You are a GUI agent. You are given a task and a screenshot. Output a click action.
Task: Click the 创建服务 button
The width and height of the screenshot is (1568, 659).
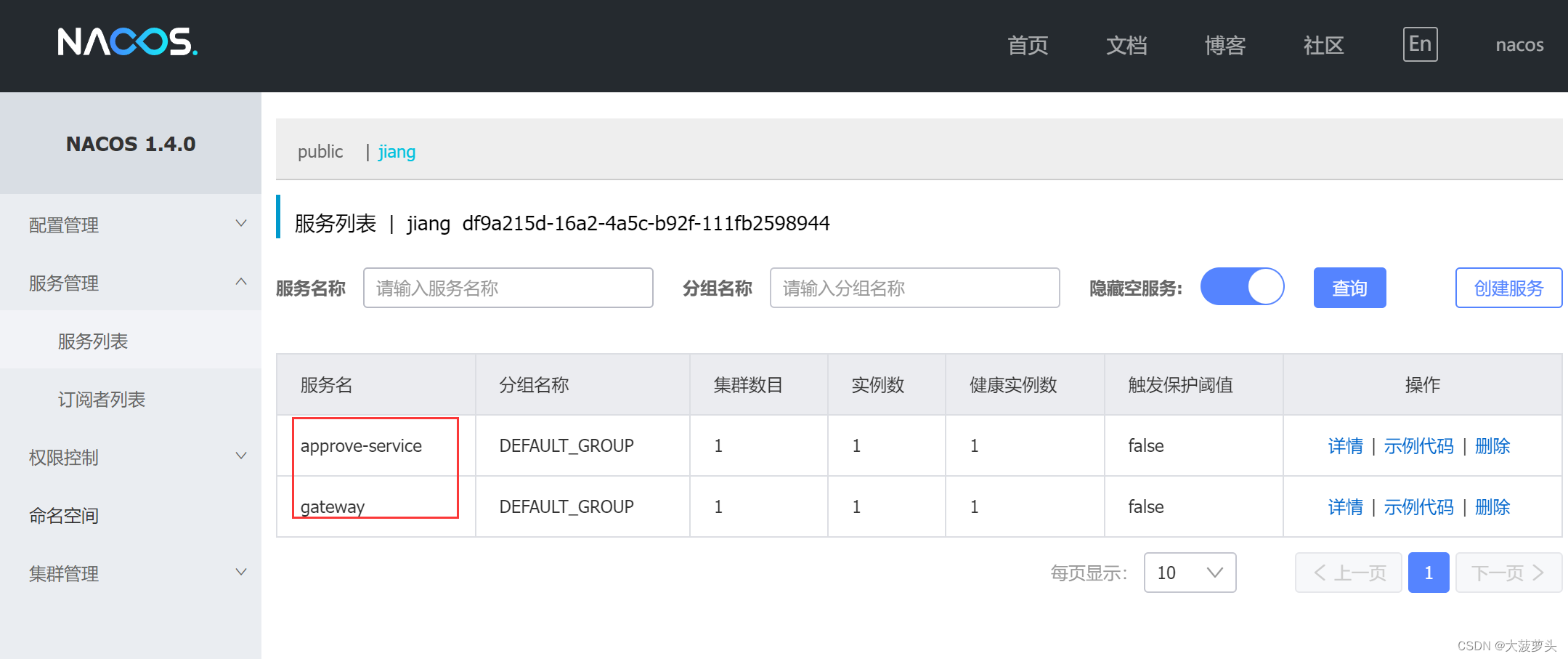click(x=1508, y=288)
